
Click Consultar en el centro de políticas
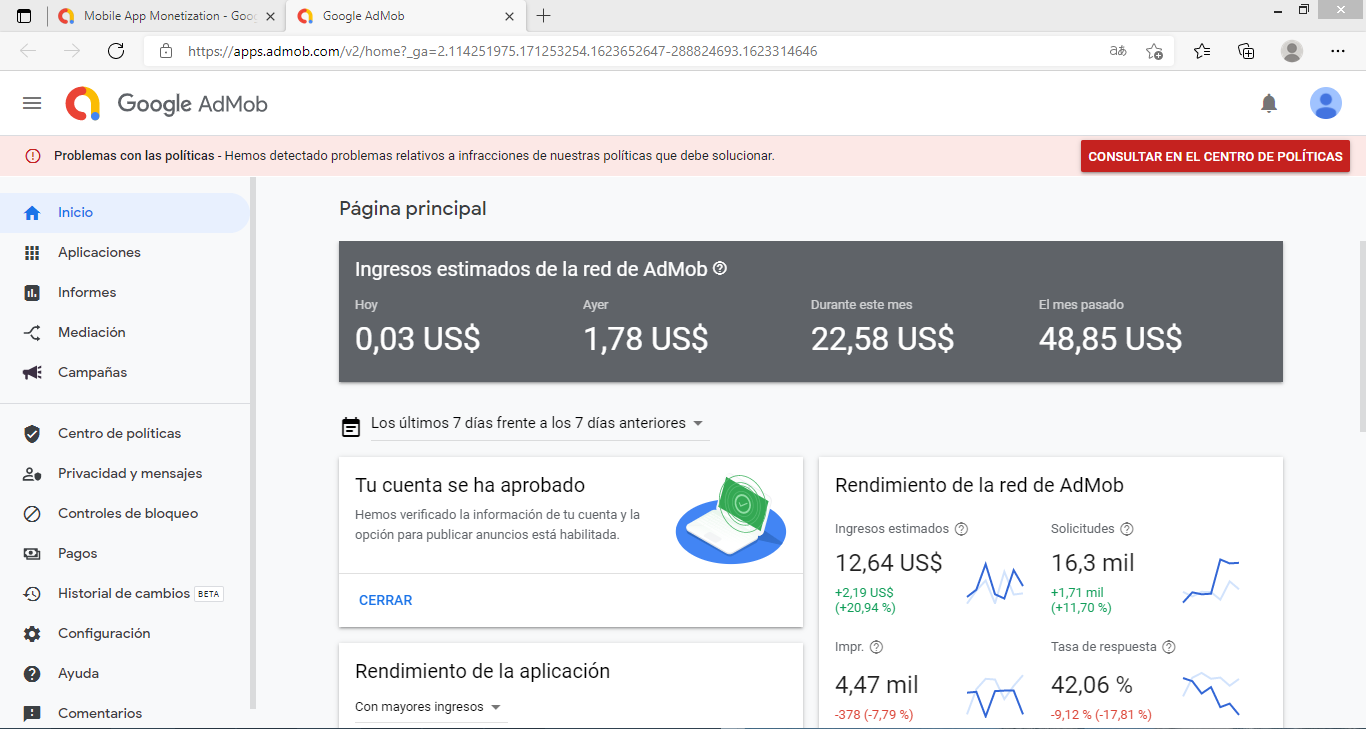click(x=1215, y=156)
